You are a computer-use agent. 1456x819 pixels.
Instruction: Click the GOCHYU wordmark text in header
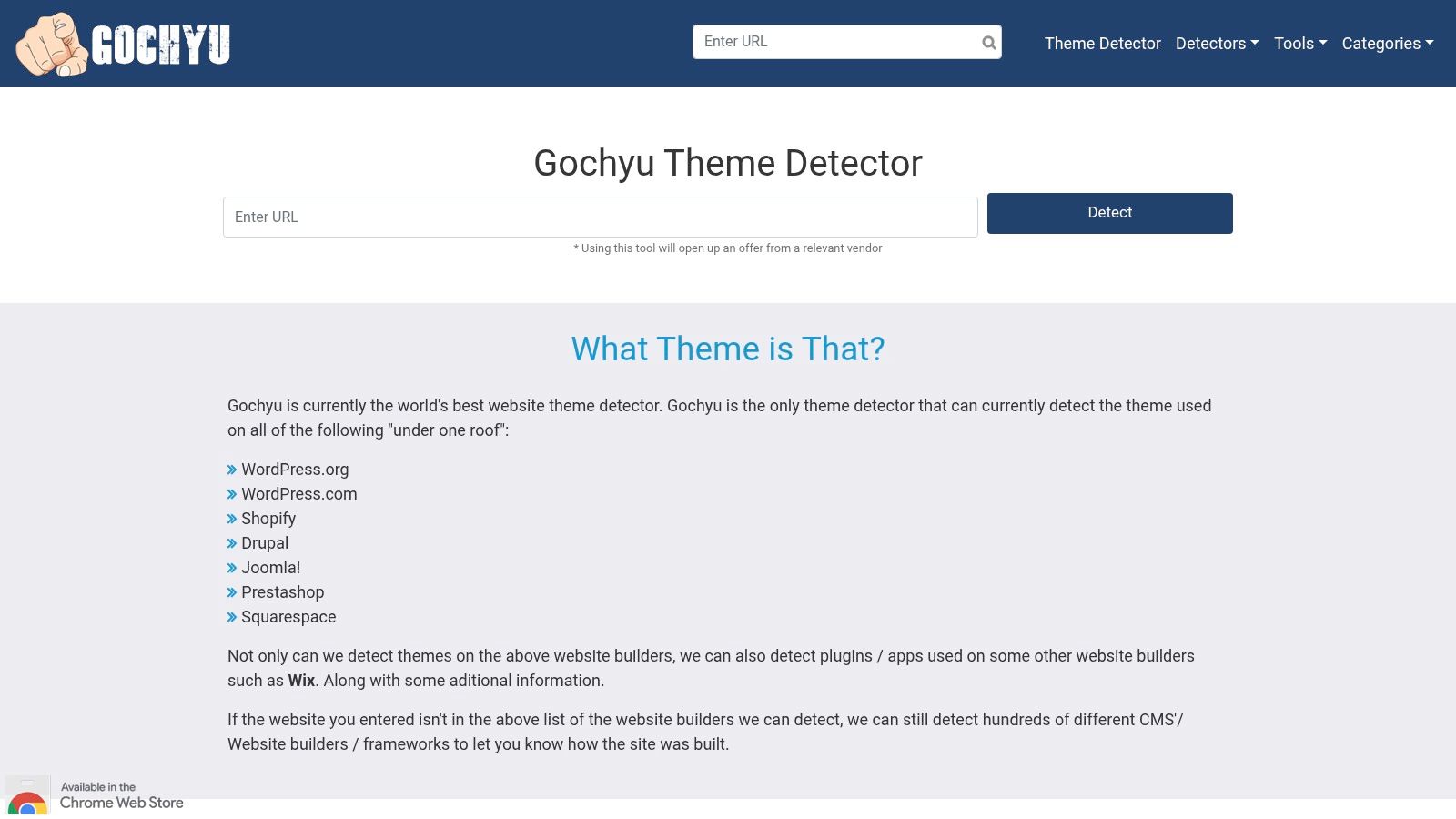click(161, 45)
